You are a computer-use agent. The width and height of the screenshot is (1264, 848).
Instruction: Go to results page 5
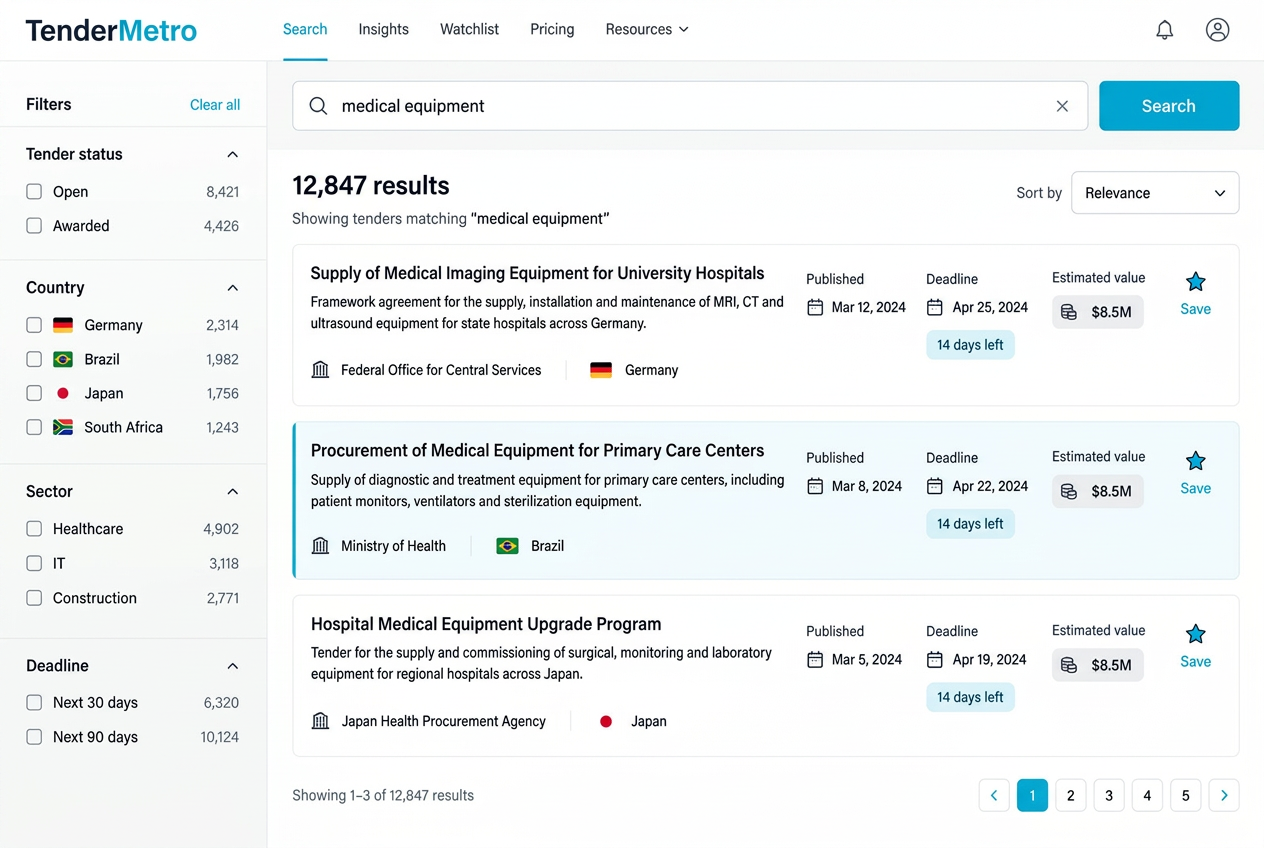(x=1186, y=795)
